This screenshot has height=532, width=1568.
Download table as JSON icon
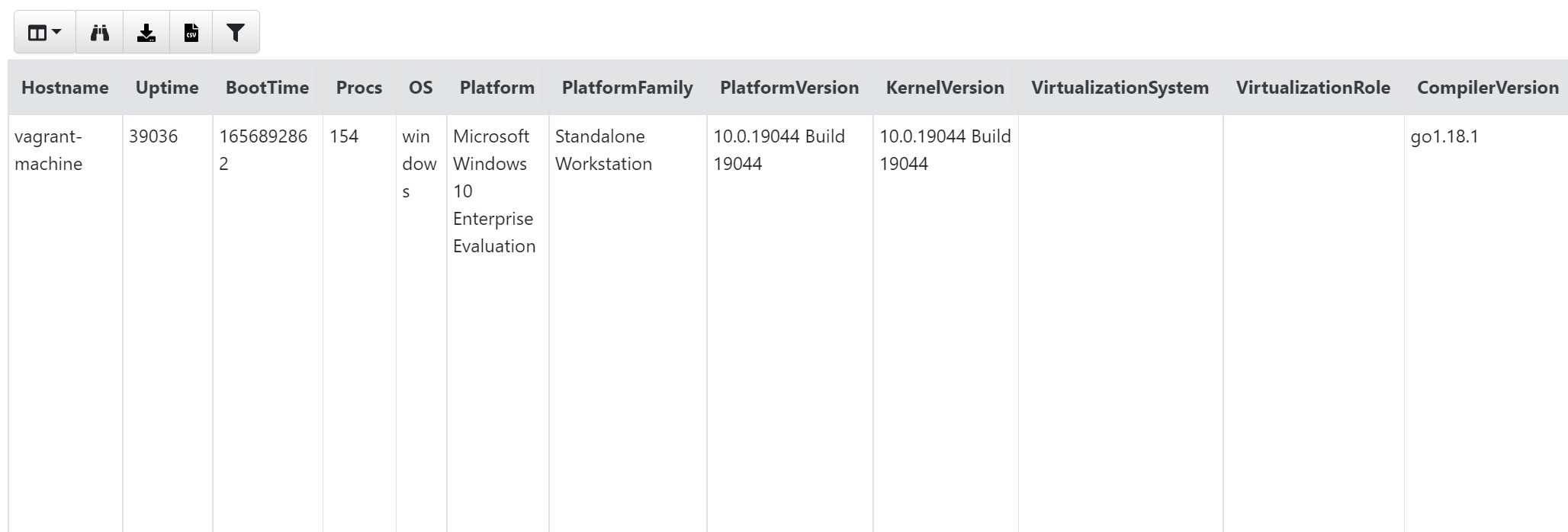coord(146,32)
